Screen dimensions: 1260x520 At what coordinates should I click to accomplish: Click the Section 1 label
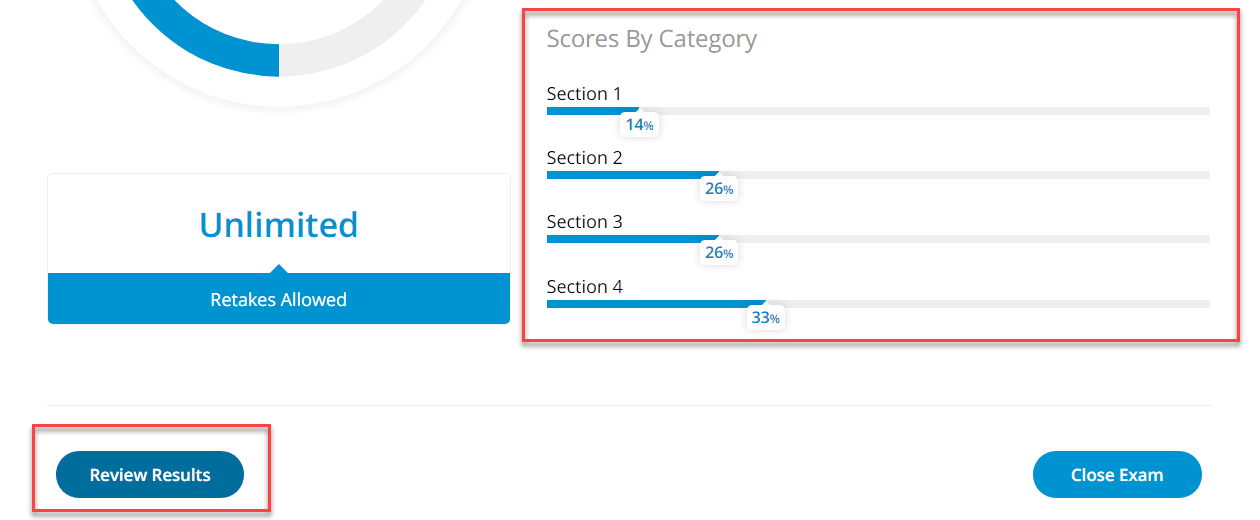[584, 94]
